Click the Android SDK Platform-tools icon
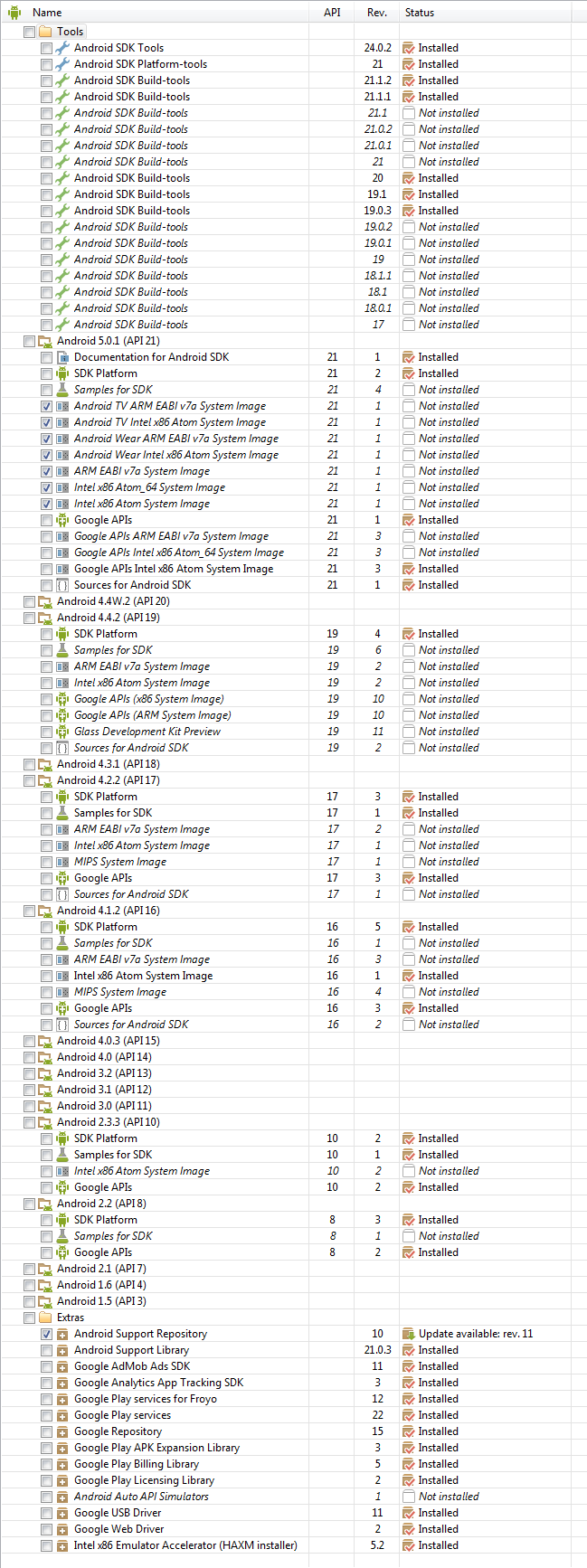 tap(62, 64)
